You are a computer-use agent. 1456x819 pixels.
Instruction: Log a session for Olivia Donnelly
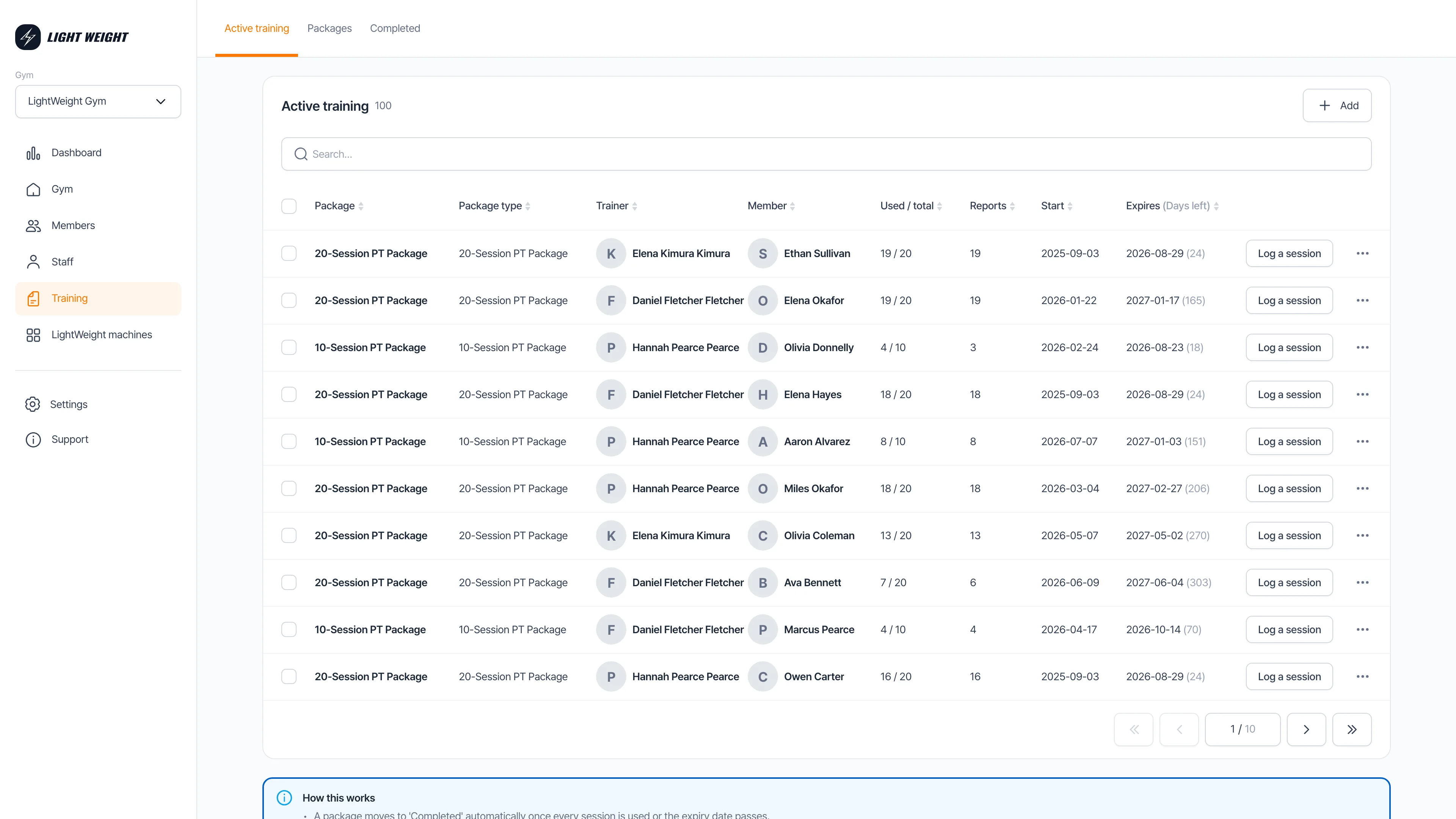click(x=1289, y=348)
